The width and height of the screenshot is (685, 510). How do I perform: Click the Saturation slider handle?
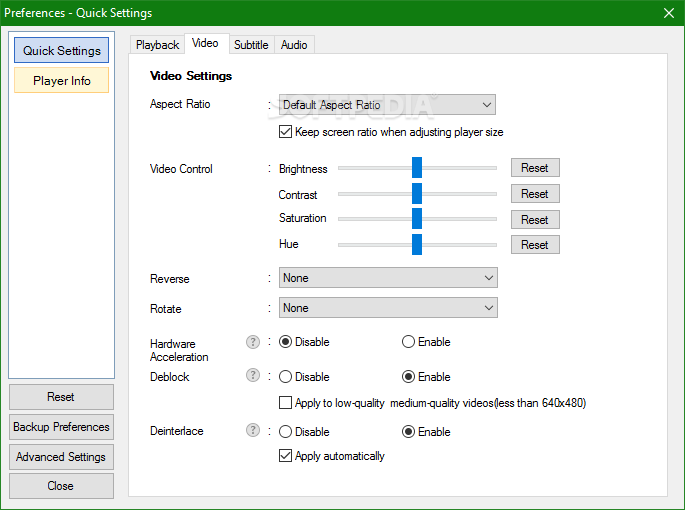pos(417,219)
